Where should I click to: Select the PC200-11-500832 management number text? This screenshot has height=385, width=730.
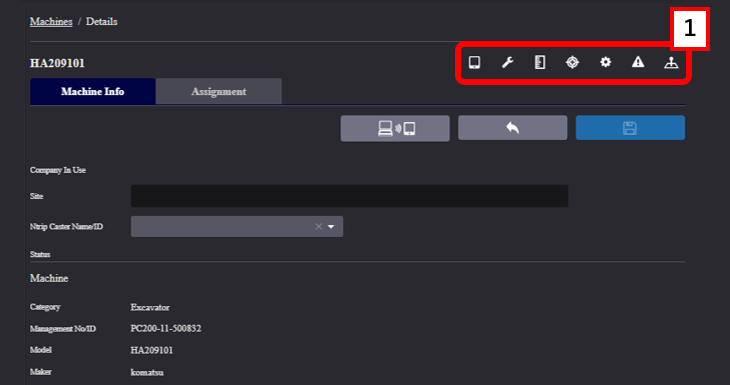[x=166, y=329]
